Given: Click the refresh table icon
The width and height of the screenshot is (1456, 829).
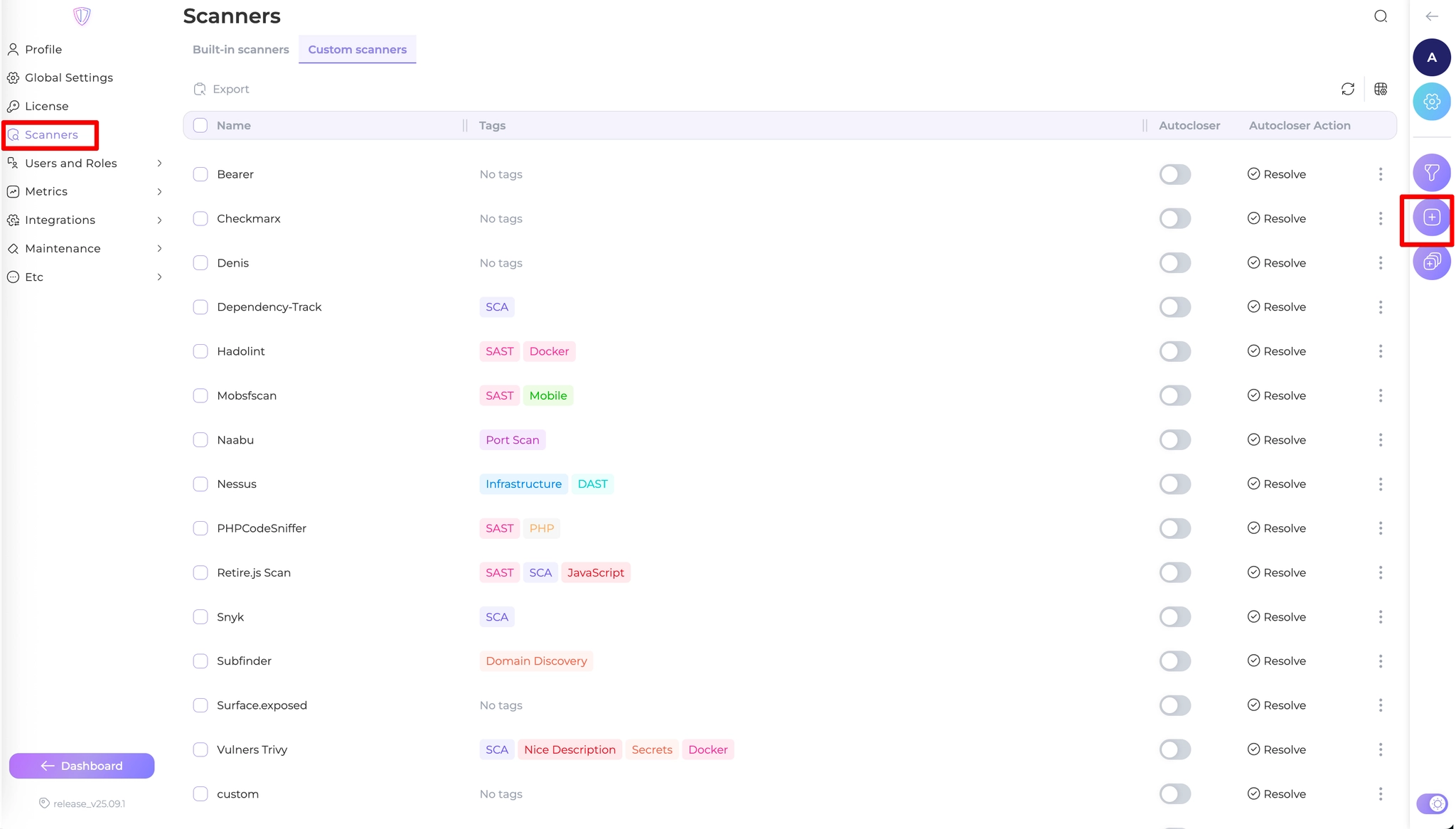Looking at the screenshot, I should (x=1347, y=89).
